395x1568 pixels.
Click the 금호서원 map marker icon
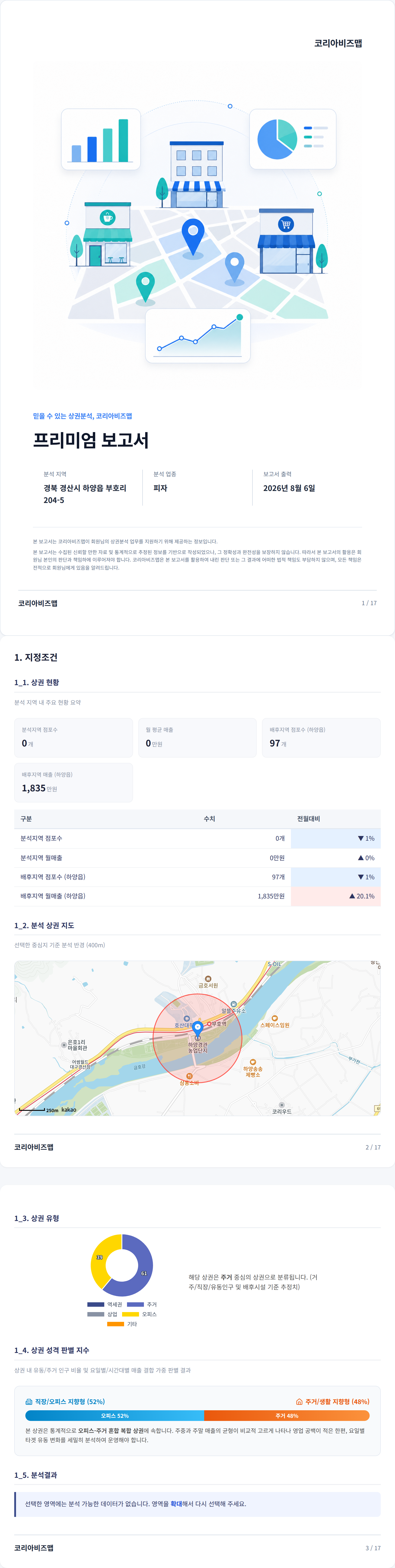coord(208,979)
